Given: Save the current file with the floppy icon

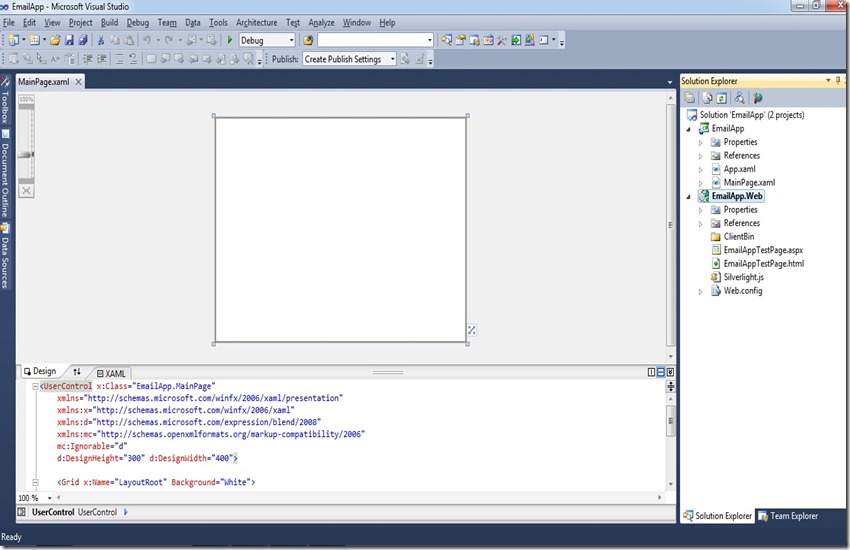Looking at the screenshot, I should (69, 40).
